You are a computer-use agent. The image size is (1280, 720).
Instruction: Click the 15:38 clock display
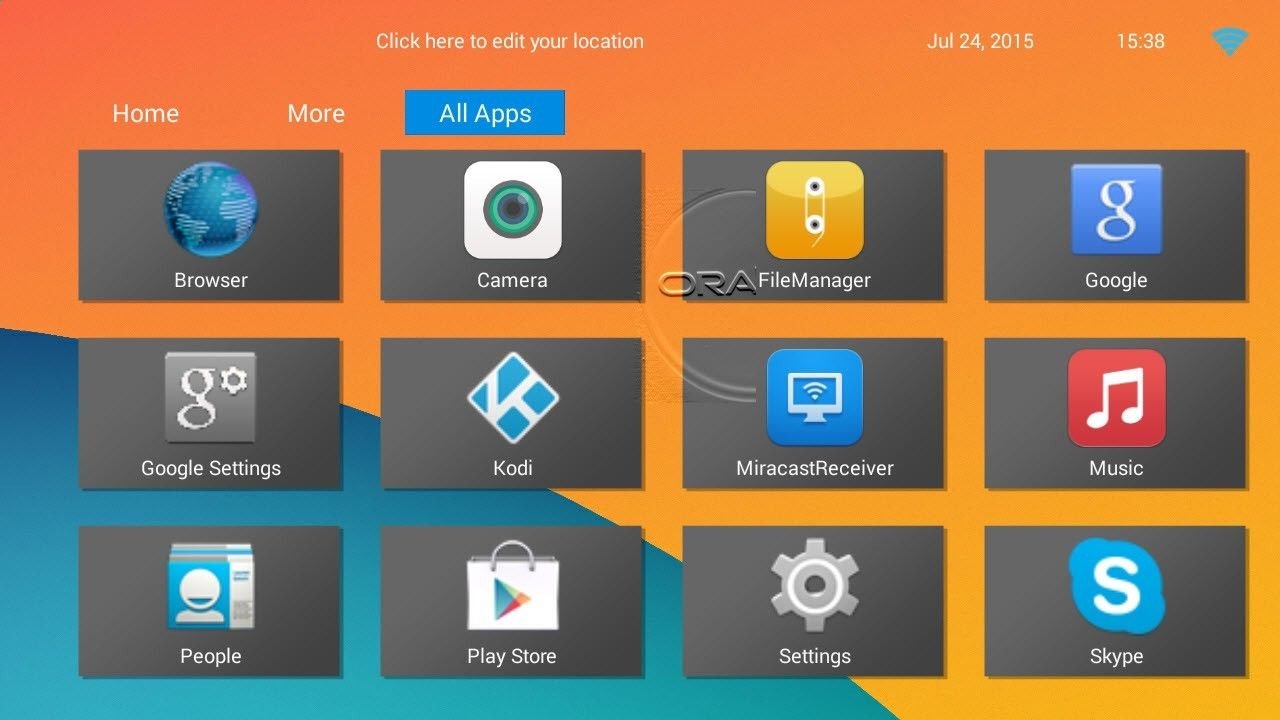point(1141,41)
